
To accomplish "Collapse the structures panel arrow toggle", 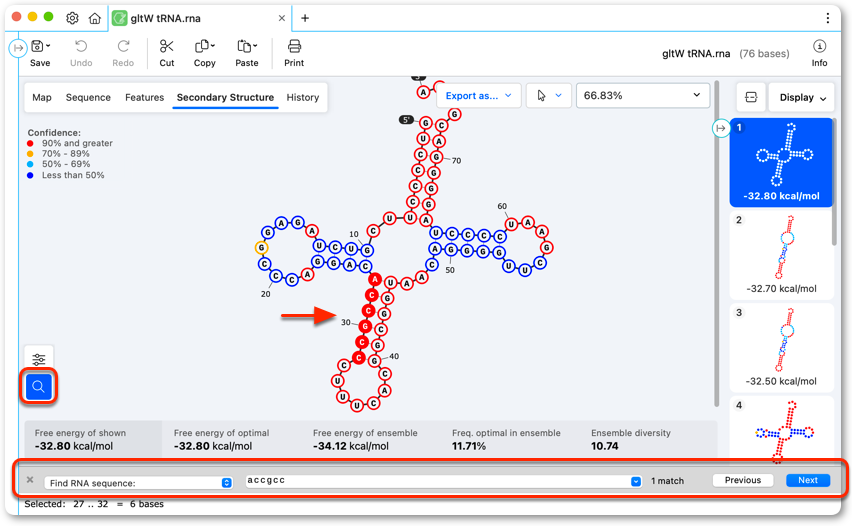I will pos(721,128).
